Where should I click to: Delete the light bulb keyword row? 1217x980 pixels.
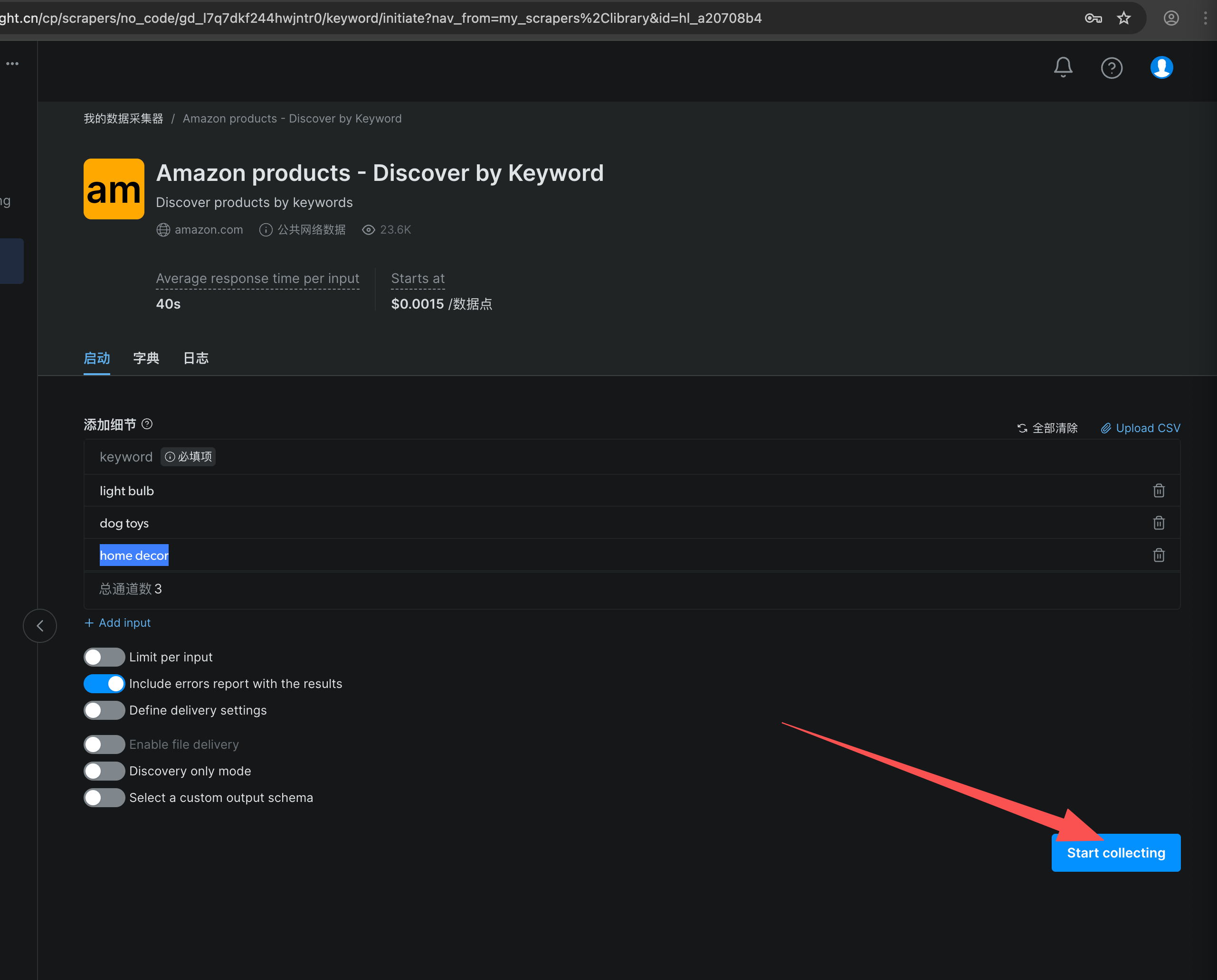click(1158, 490)
